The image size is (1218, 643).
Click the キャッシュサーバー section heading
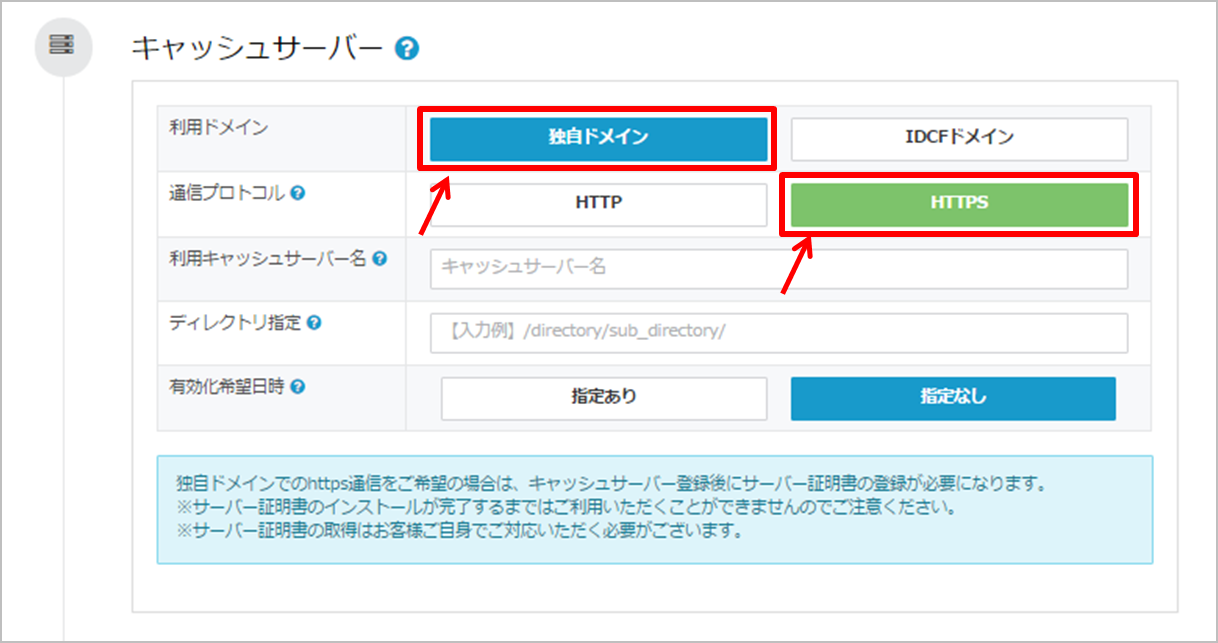[x=258, y=48]
